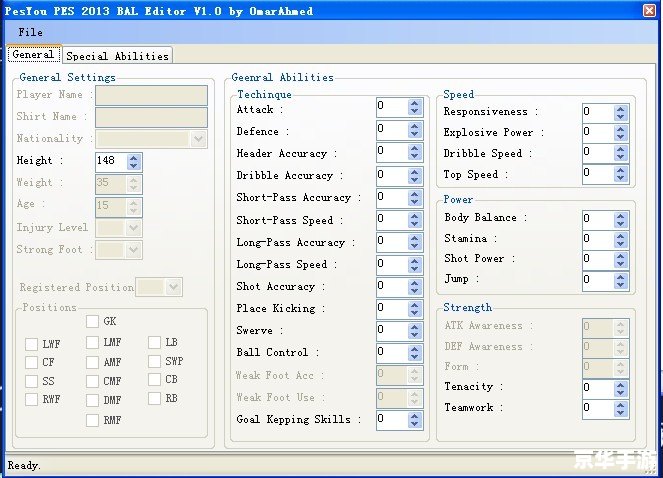Switch to the General tab
Viewport: 663px width, 478px height.
tap(33, 54)
